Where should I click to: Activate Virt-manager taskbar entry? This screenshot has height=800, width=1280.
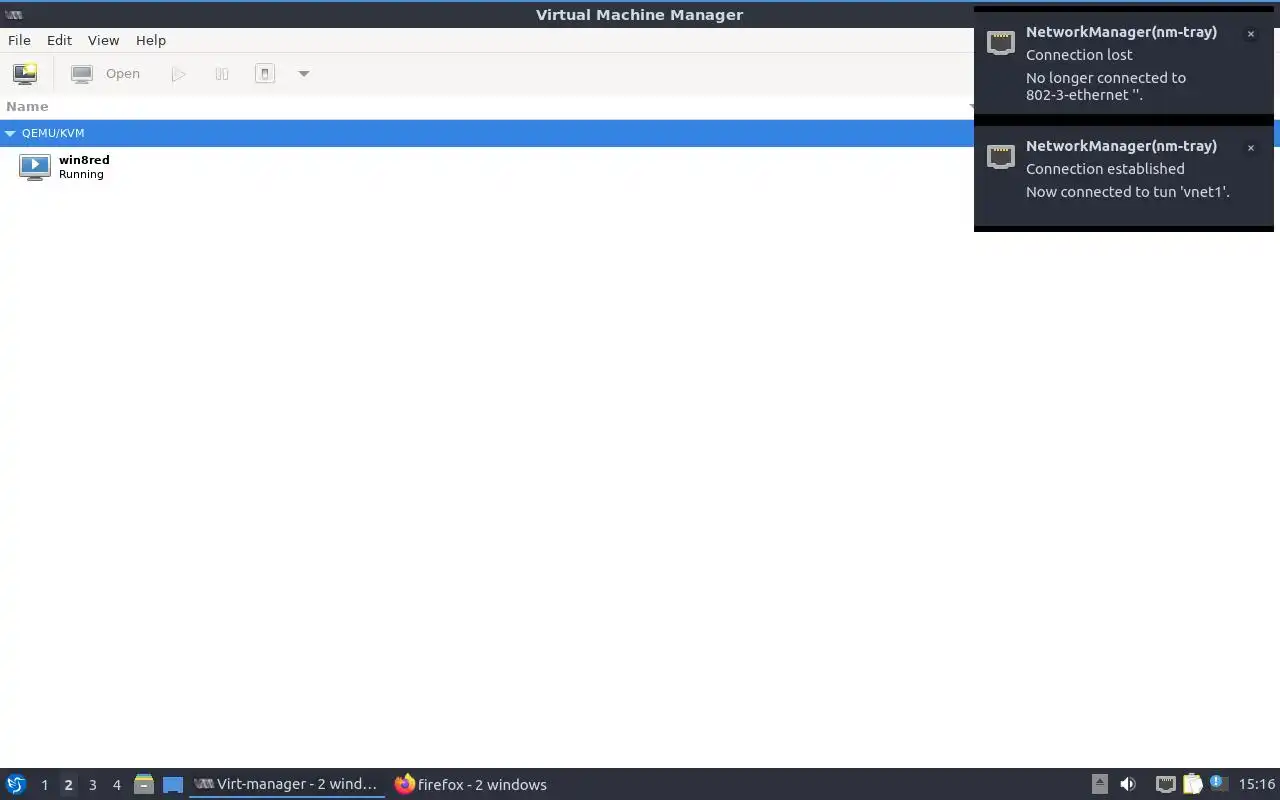click(x=287, y=784)
